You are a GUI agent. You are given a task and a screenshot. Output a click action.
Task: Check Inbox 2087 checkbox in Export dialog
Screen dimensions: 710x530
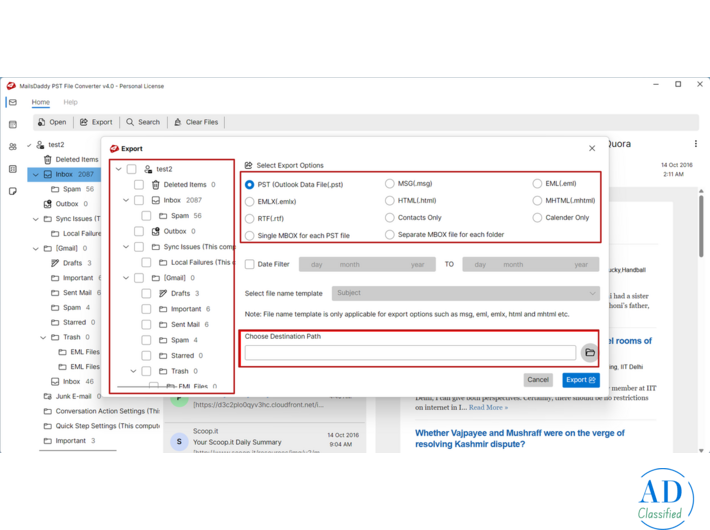point(139,200)
